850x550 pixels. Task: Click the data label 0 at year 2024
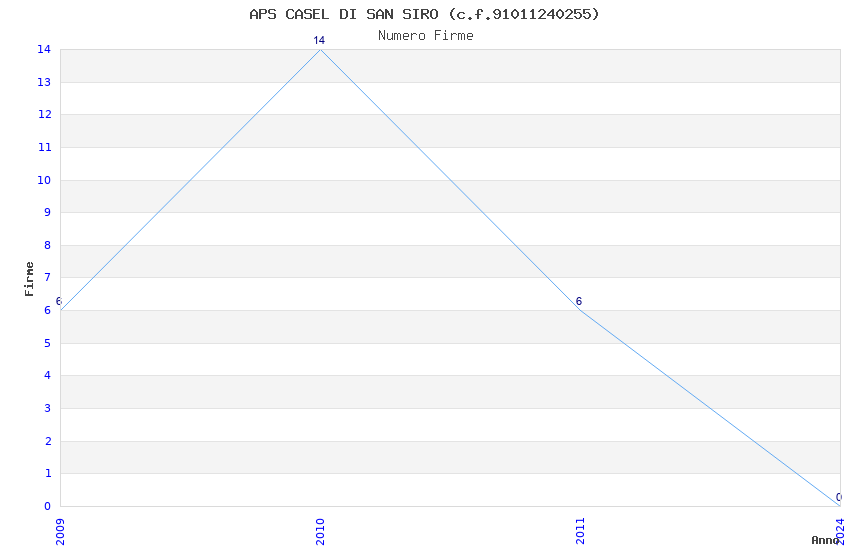pyautogui.click(x=839, y=497)
